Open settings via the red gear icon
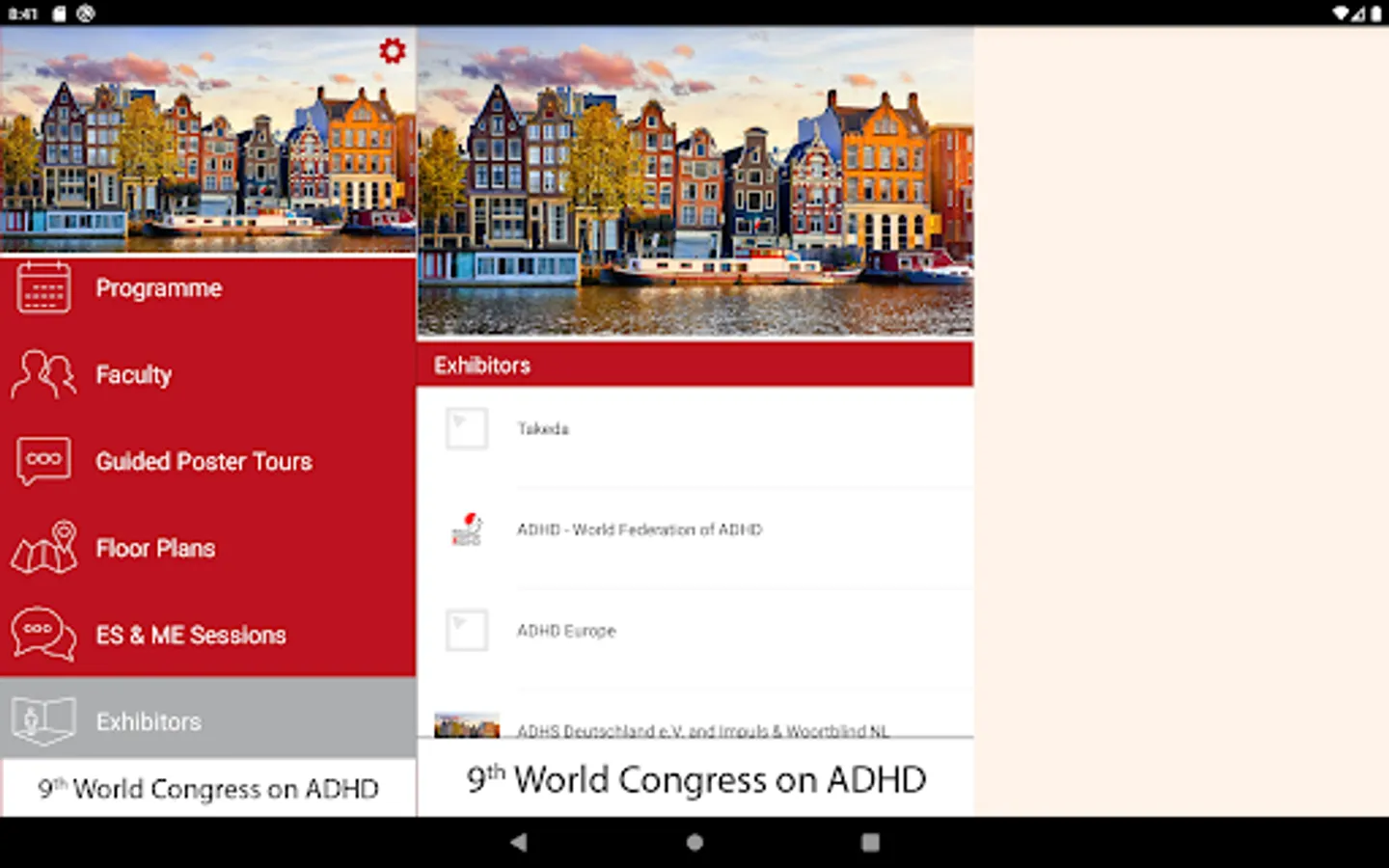This screenshot has height=868, width=1389. coord(392,50)
